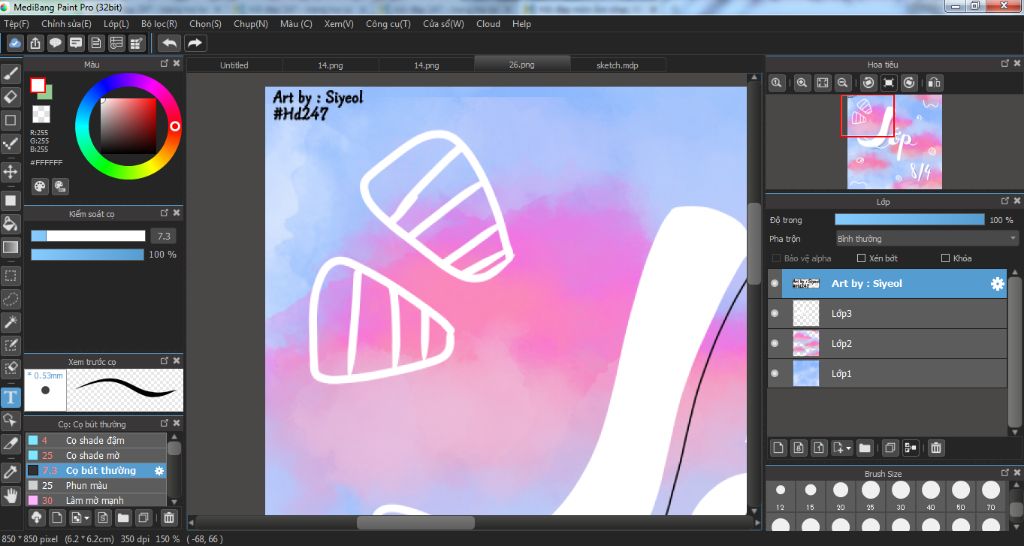Delete brush with trash icon in brush panel
The height and width of the screenshot is (546, 1024).
[169, 518]
